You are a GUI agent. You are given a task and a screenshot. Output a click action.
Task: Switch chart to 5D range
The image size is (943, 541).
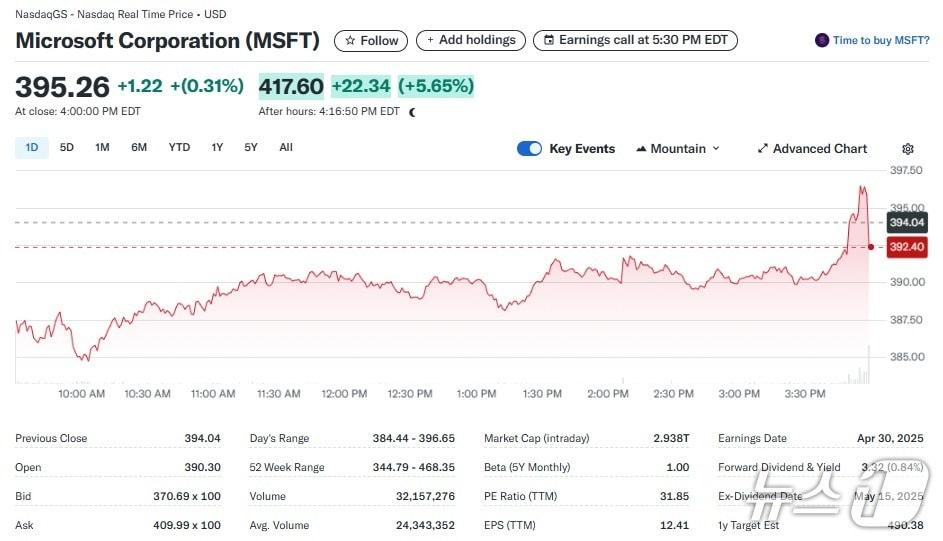67,148
